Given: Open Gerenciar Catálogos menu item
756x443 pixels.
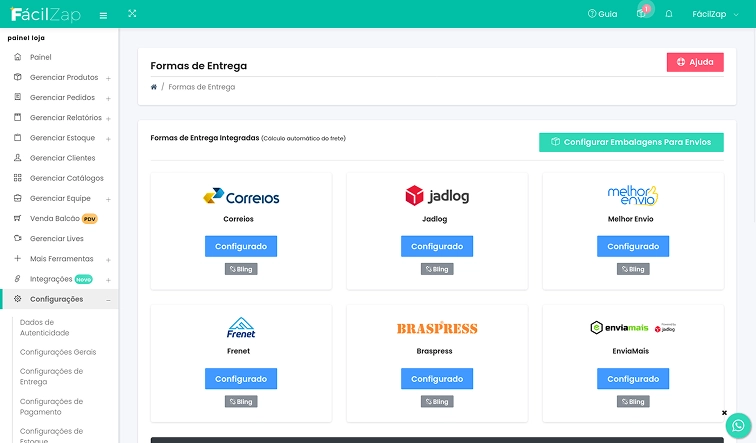Looking at the screenshot, I should click(x=67, y=178).
